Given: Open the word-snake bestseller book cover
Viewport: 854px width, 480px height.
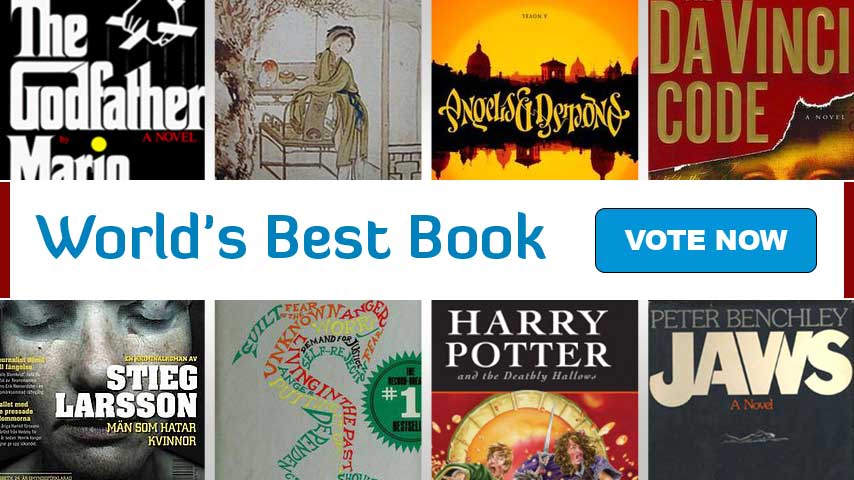Looking at the screenshot, I should [x=318, y=390].
